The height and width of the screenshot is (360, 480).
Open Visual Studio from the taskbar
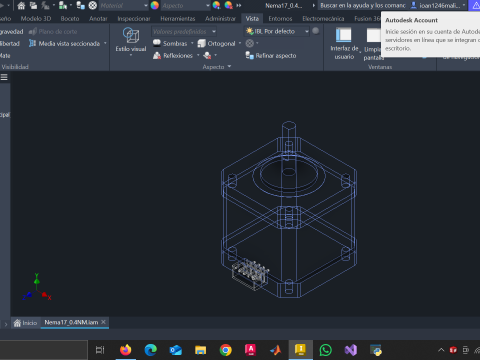pos(351,350)
